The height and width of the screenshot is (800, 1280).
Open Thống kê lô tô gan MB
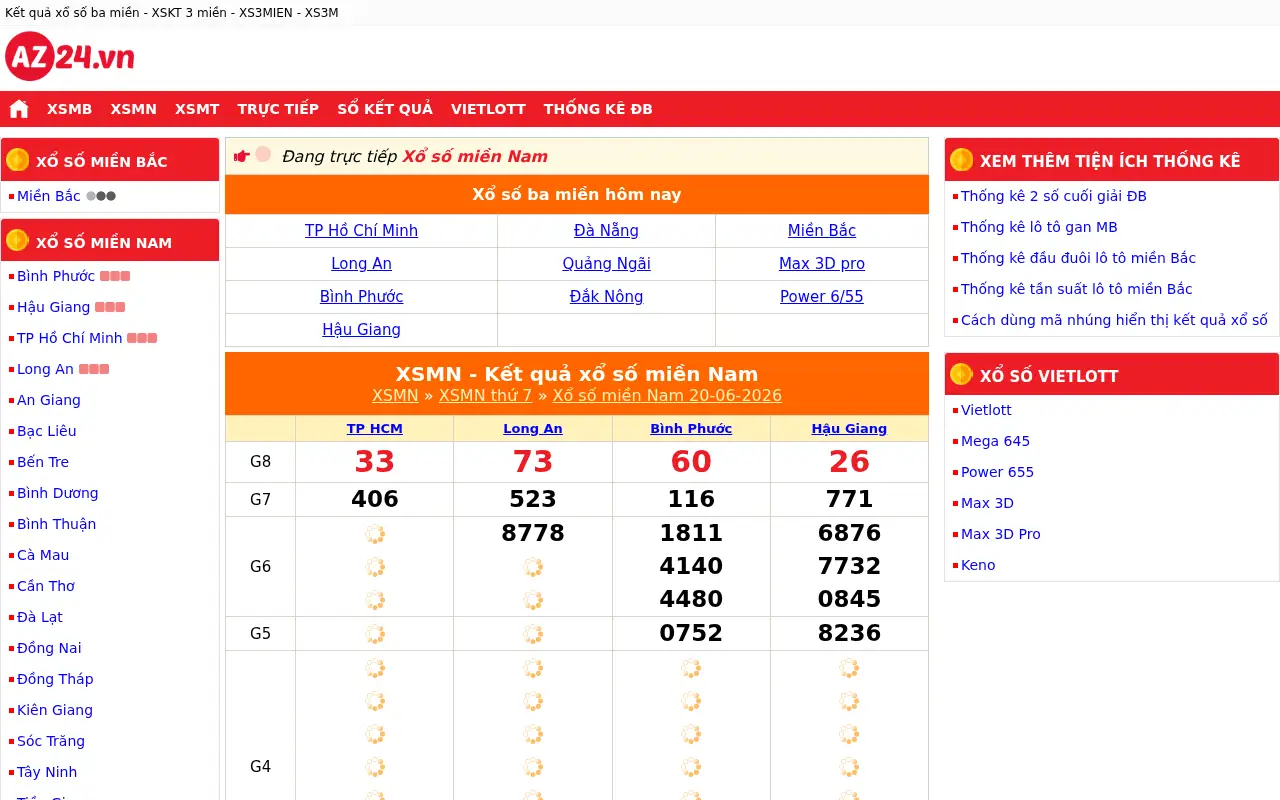point(1039,227)
